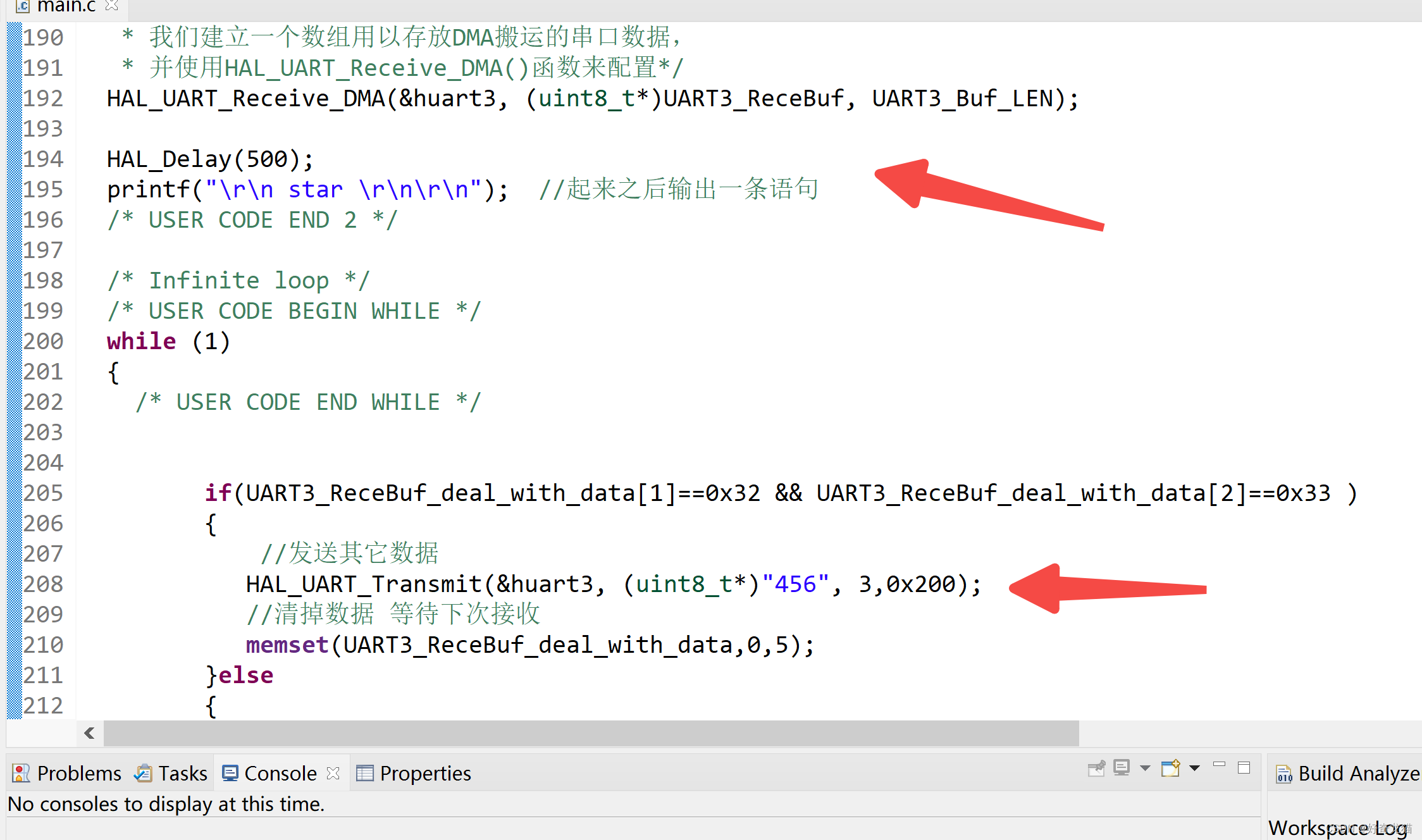This screenshot has width=1422, height=840.
Task: Click the Properties table icon
Action: click(364, 772)
